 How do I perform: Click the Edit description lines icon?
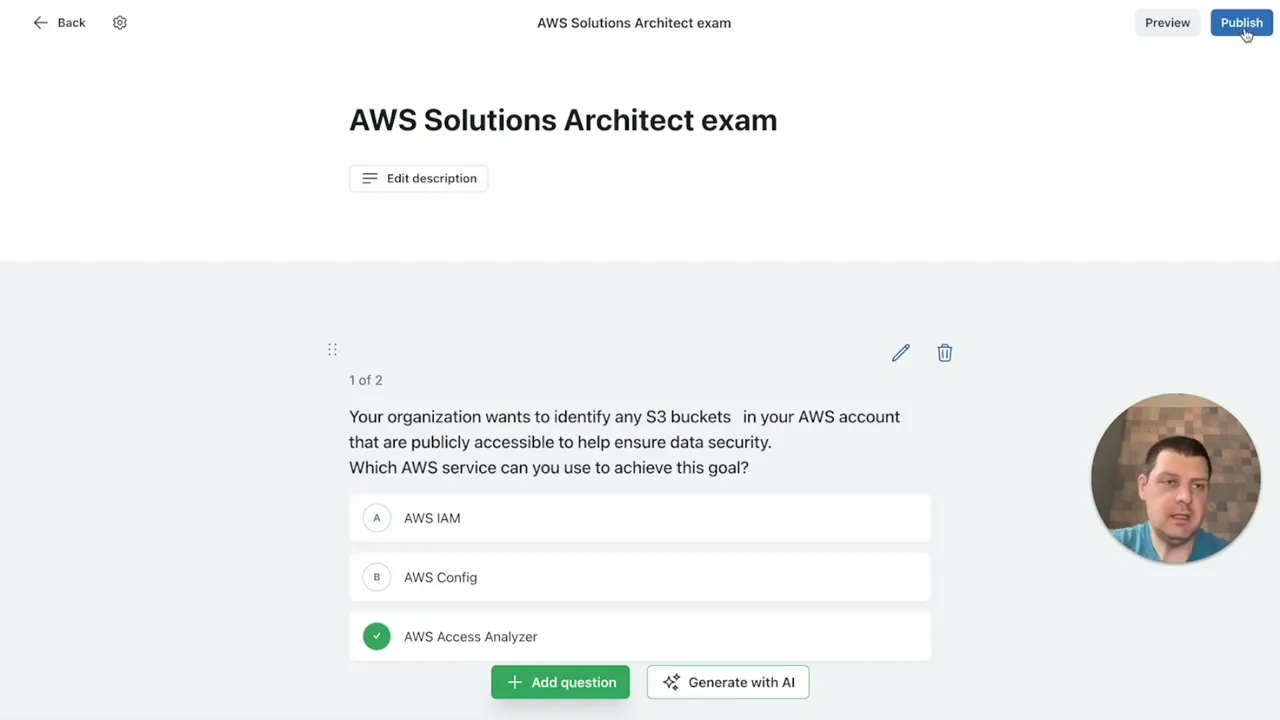point(369,178)
